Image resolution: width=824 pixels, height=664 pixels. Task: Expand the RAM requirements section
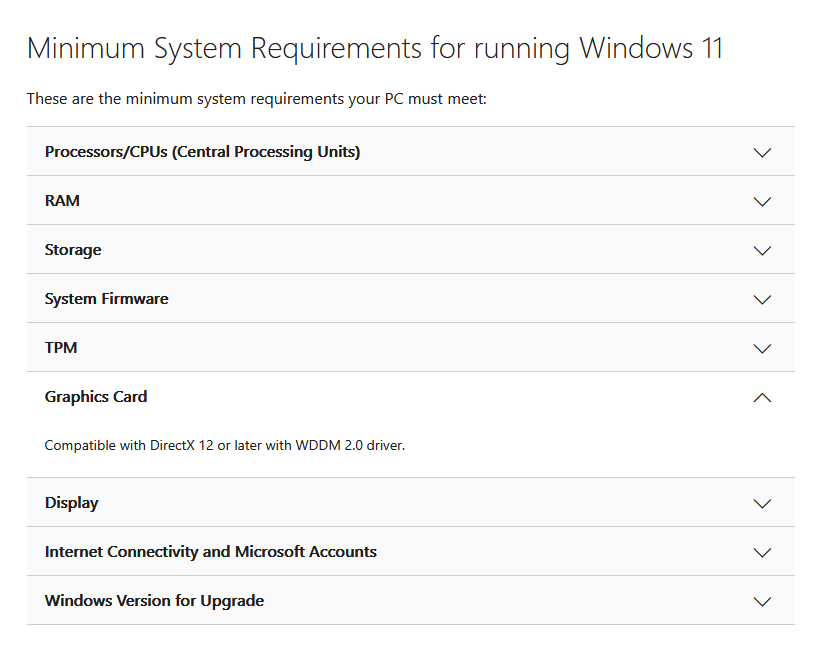(x=62, y=201)
